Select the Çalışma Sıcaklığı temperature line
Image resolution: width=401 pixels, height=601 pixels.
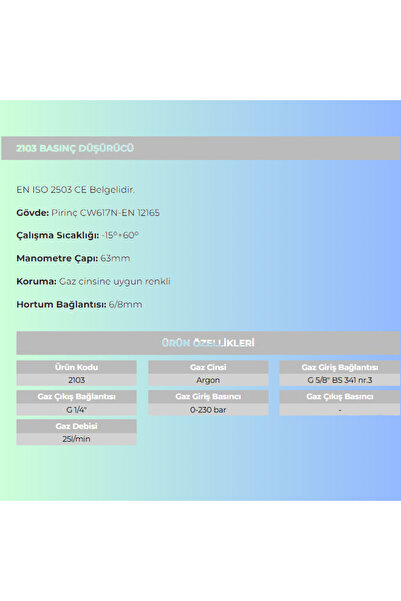point(77,235)
